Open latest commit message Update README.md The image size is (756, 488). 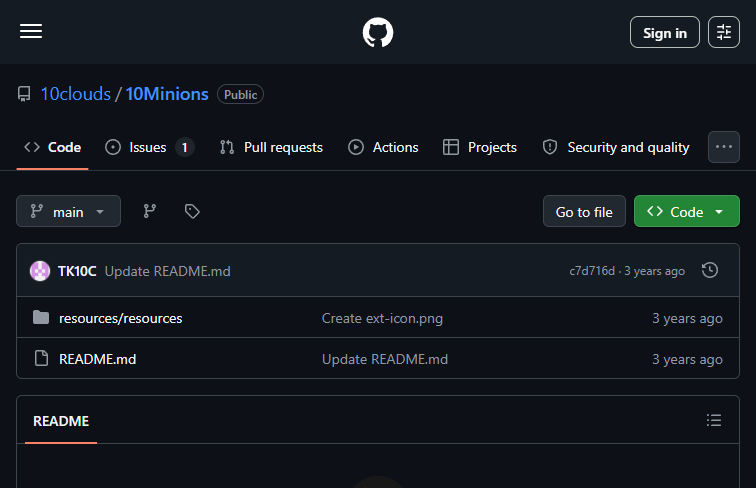(x=167, y=271)
